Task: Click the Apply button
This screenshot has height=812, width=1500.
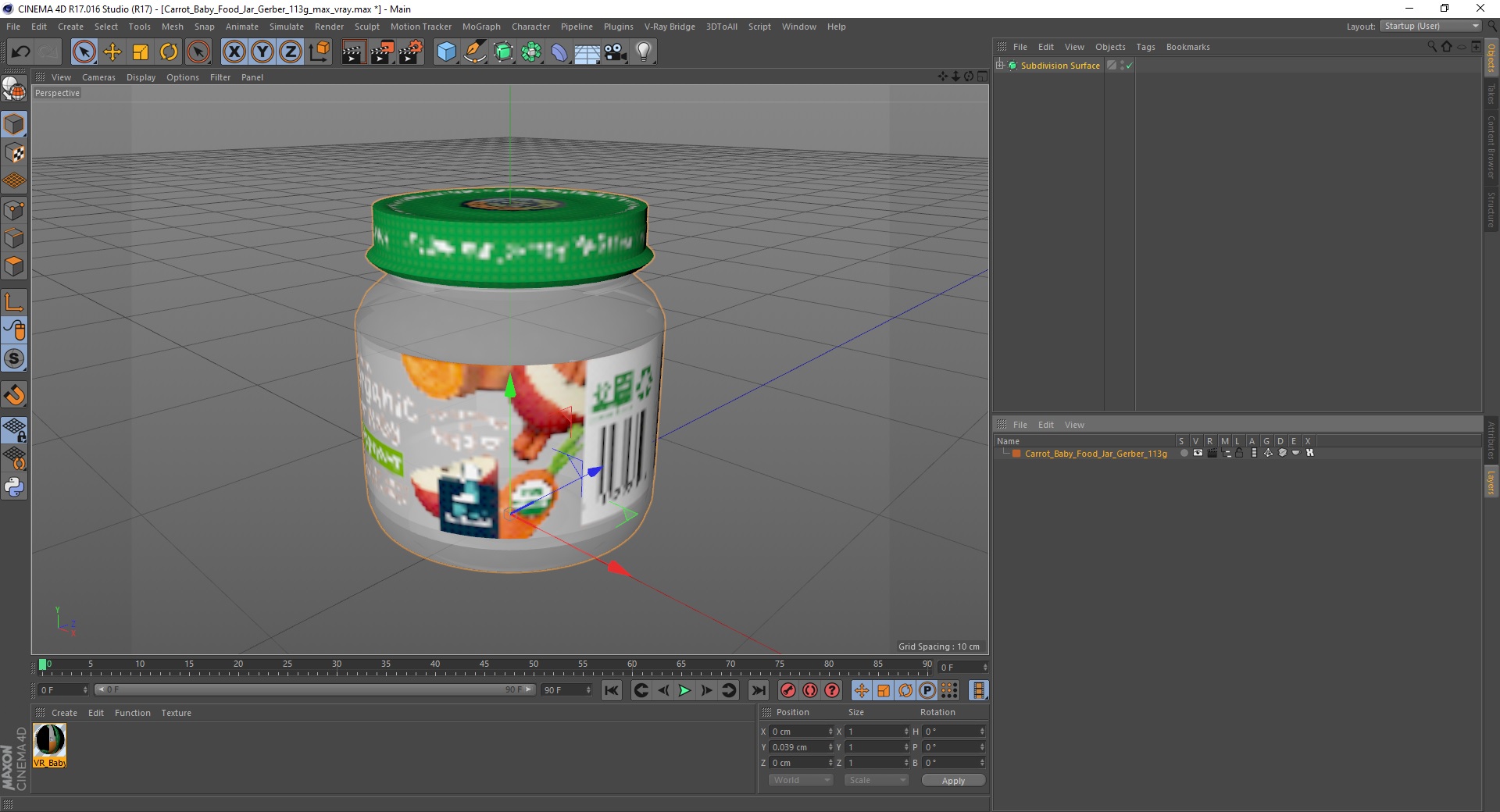Action: (953, 781)
